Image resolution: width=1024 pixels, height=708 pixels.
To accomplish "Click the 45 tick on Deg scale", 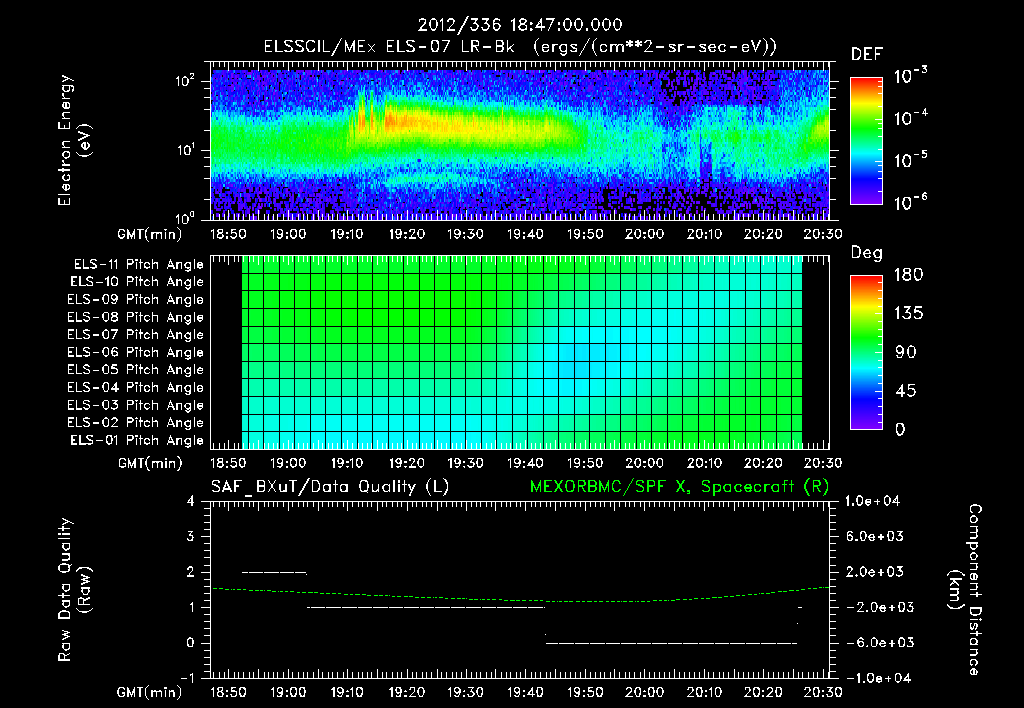I will pos(906,391).
